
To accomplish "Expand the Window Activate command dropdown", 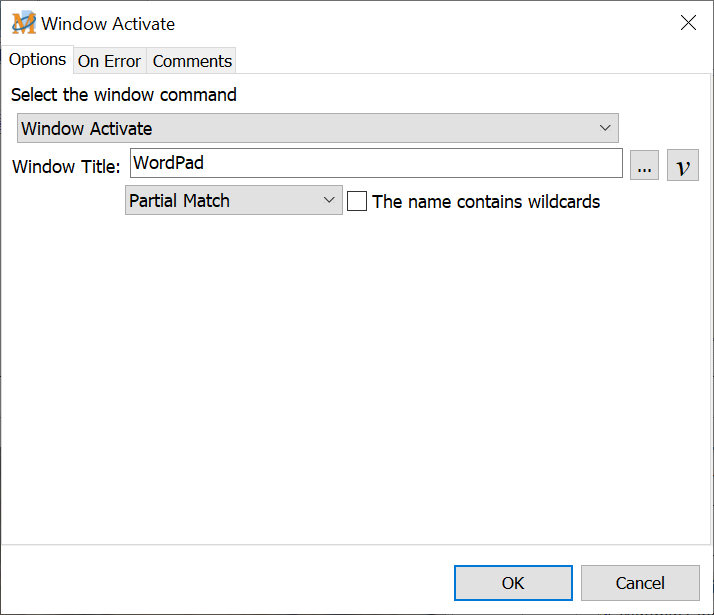I will 317,128.
